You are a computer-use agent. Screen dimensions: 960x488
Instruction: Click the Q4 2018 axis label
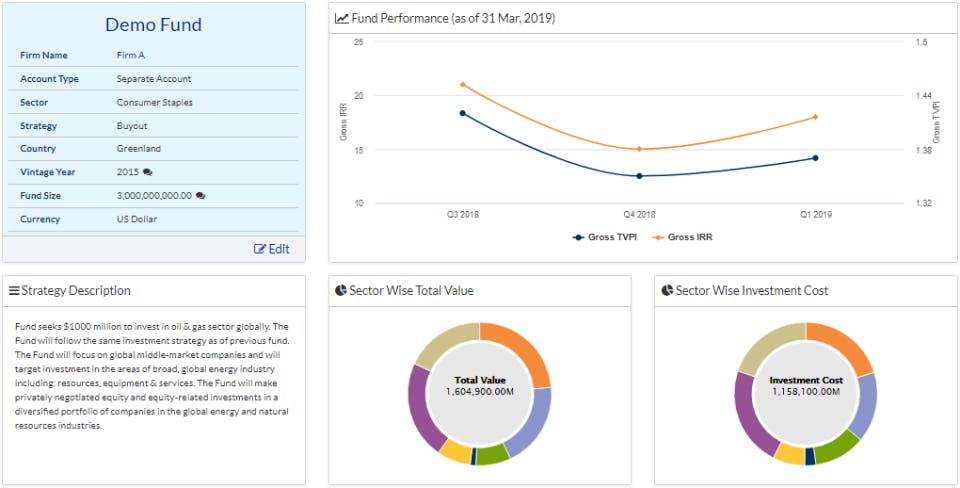pos(639,215)
